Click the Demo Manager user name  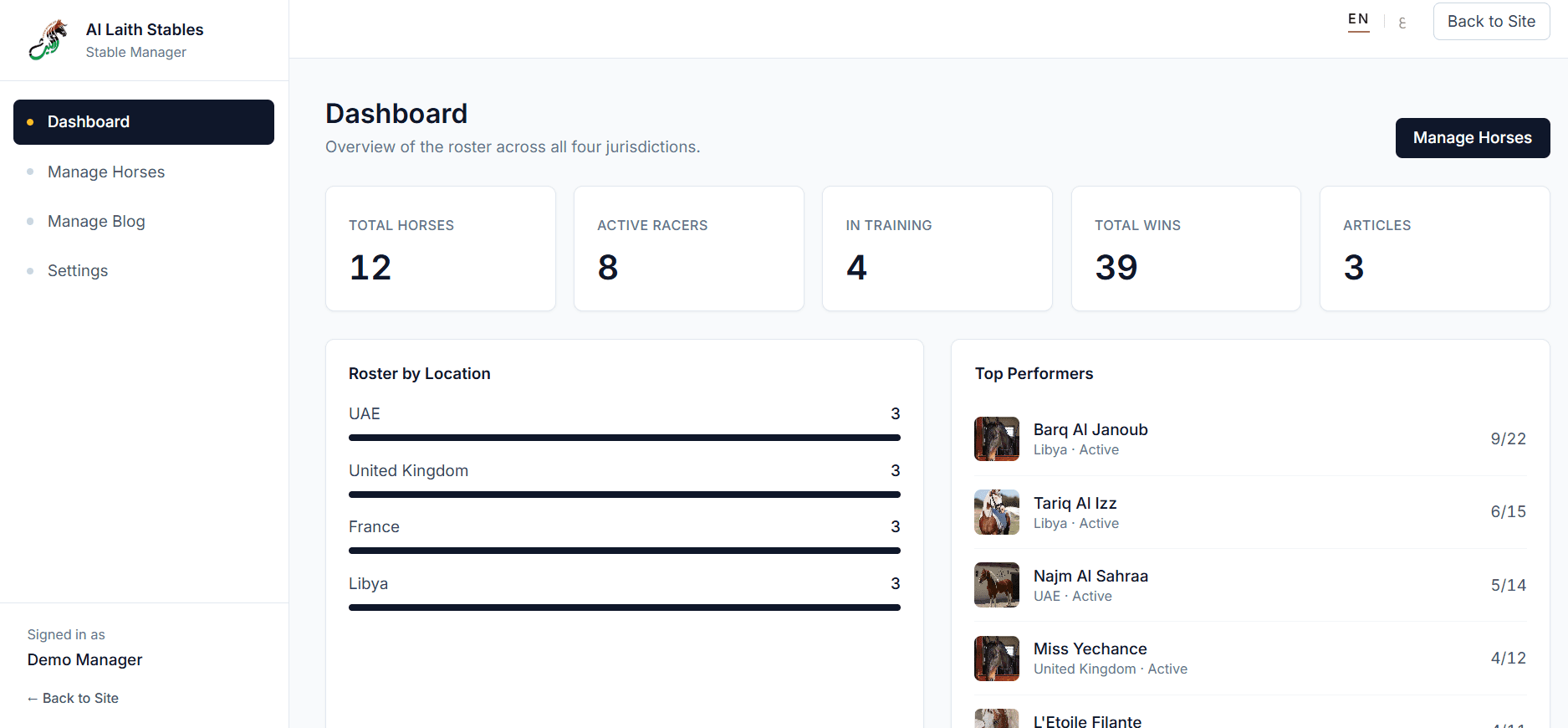click(84, 659)
